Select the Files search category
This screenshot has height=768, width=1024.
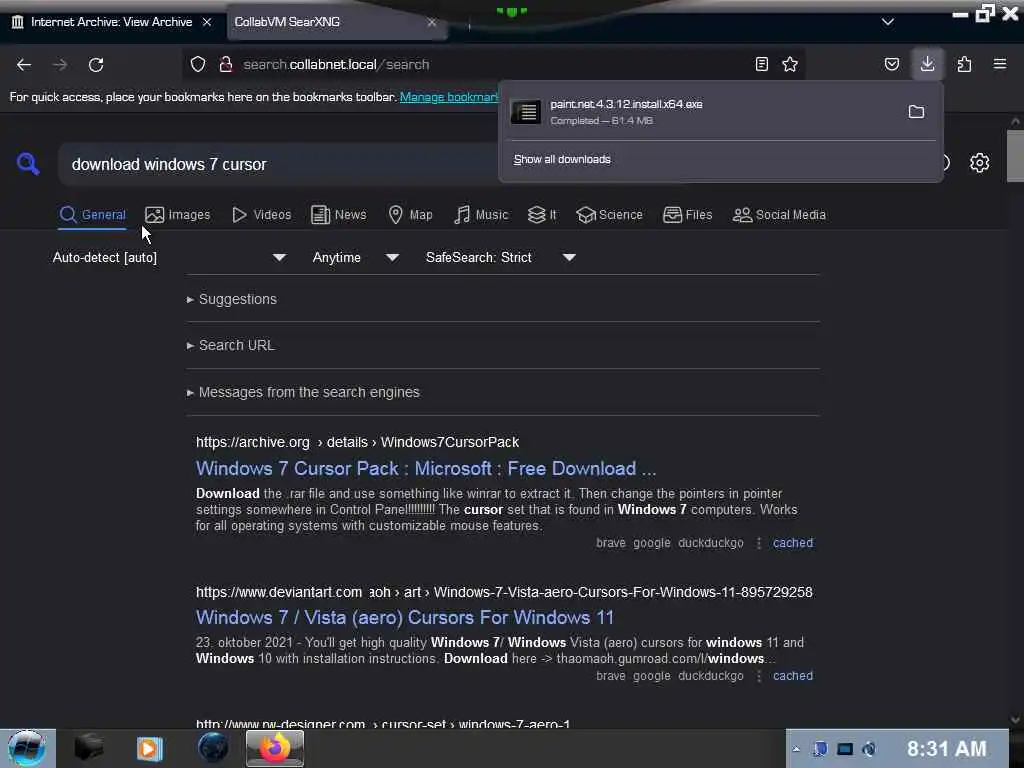click(688, 215)
